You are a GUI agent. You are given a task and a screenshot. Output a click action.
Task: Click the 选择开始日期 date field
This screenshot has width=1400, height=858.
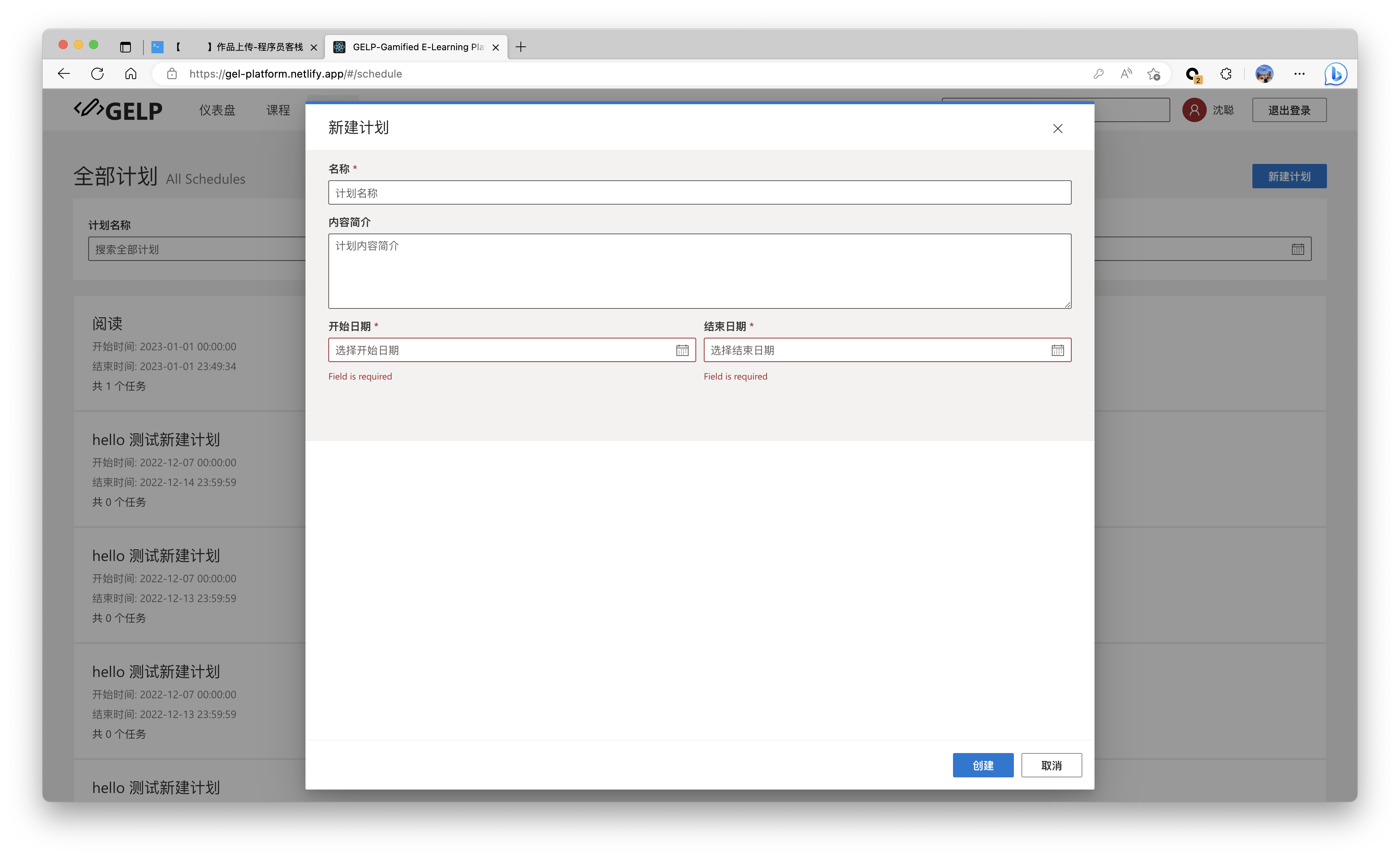pos(511,350)
